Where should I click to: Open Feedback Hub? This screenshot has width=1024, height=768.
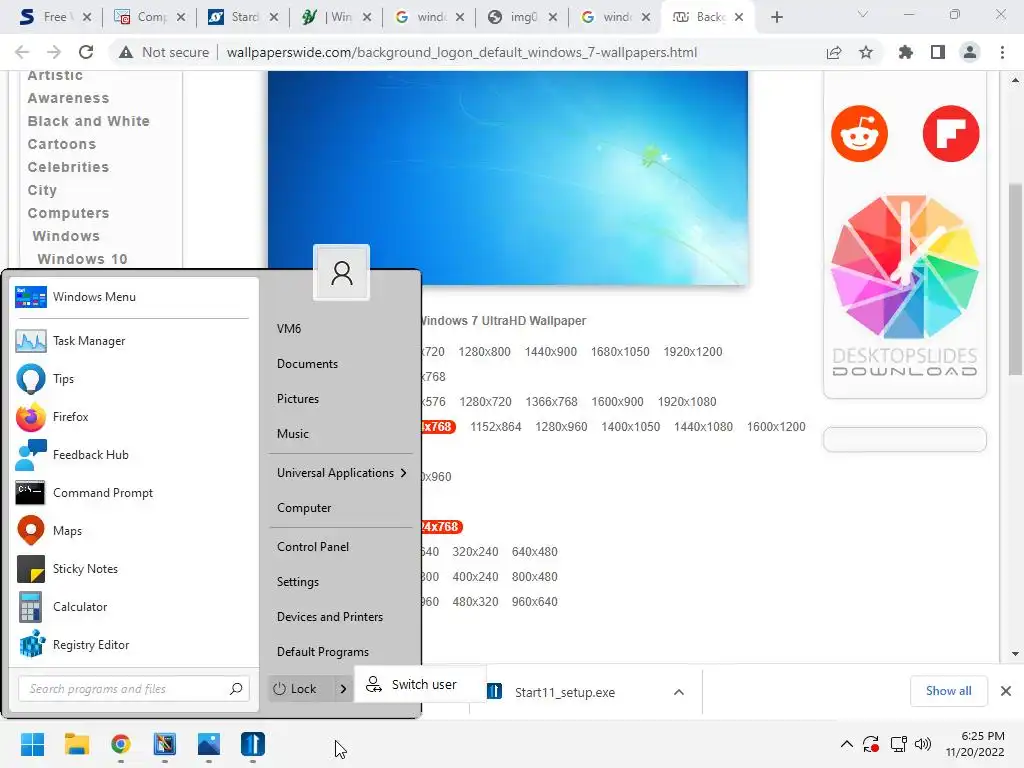pos(134,455)
